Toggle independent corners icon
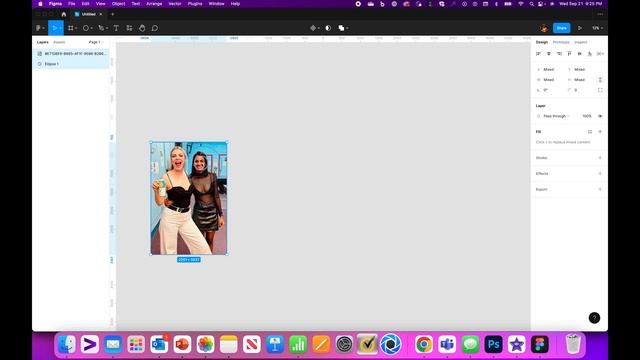 pyautogui.click(x=600, y=90)
